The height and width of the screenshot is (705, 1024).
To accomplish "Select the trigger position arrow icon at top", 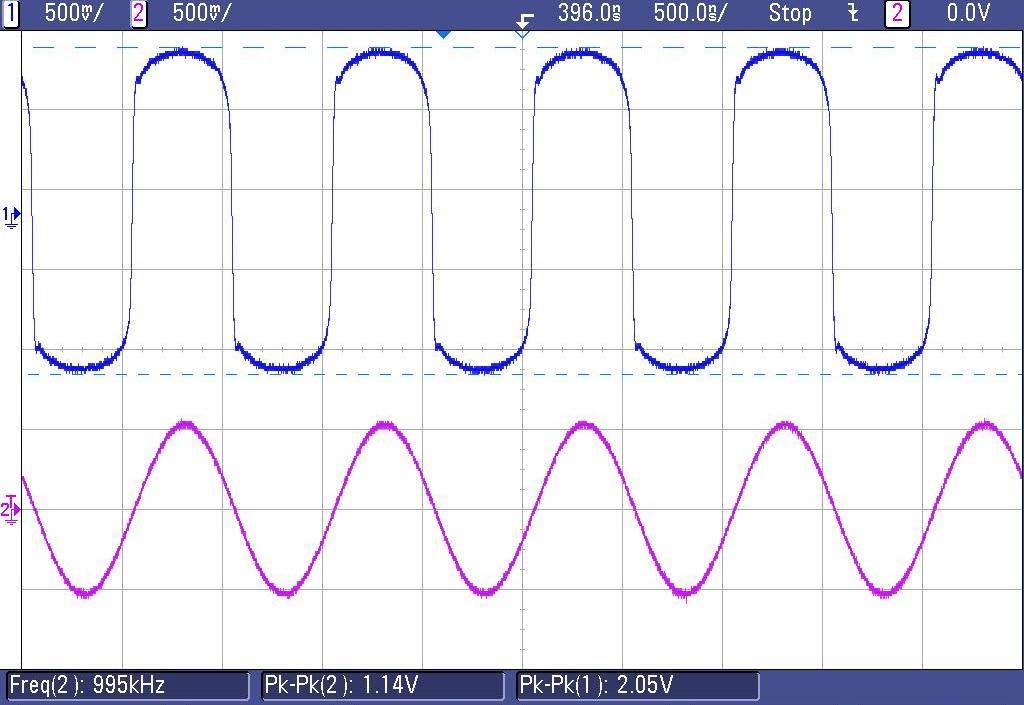I will (x=524, y=20).
